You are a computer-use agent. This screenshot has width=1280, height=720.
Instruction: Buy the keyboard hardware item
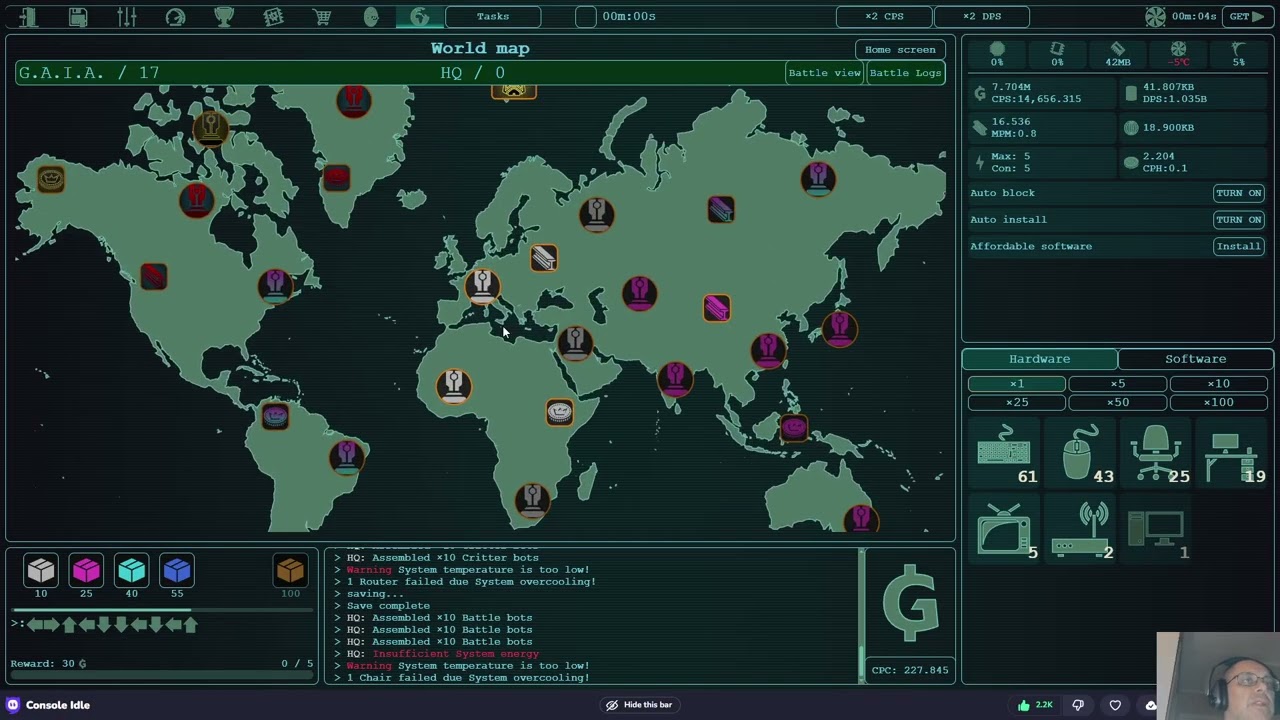click(x=1006, y=455)
